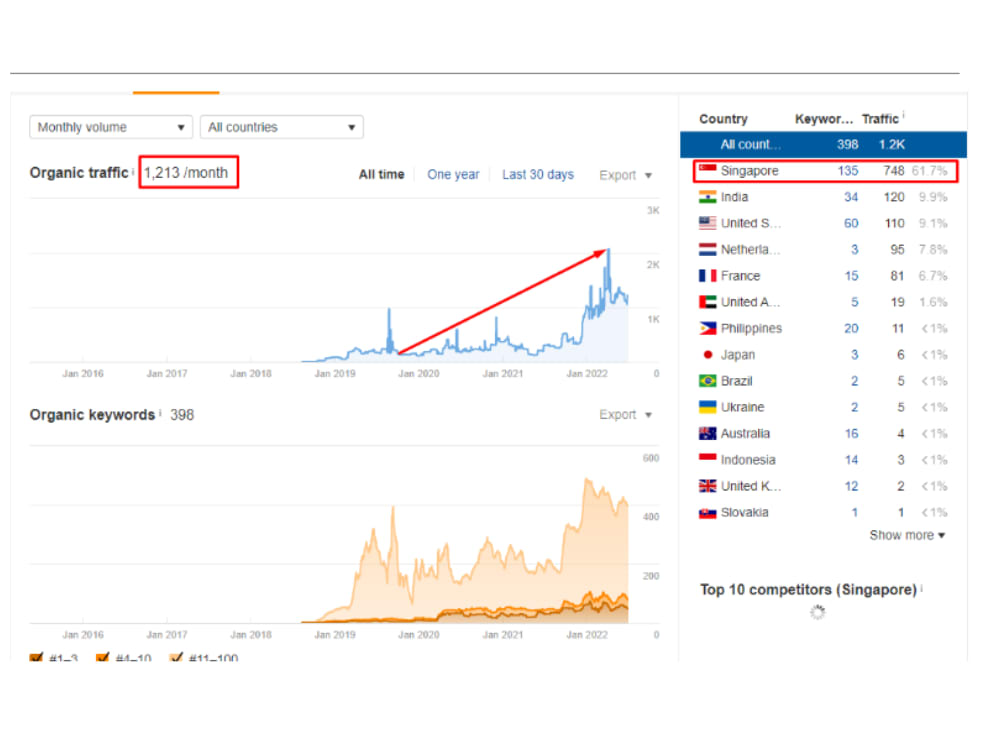Click the Indonesia flag icon

(707, 460)
